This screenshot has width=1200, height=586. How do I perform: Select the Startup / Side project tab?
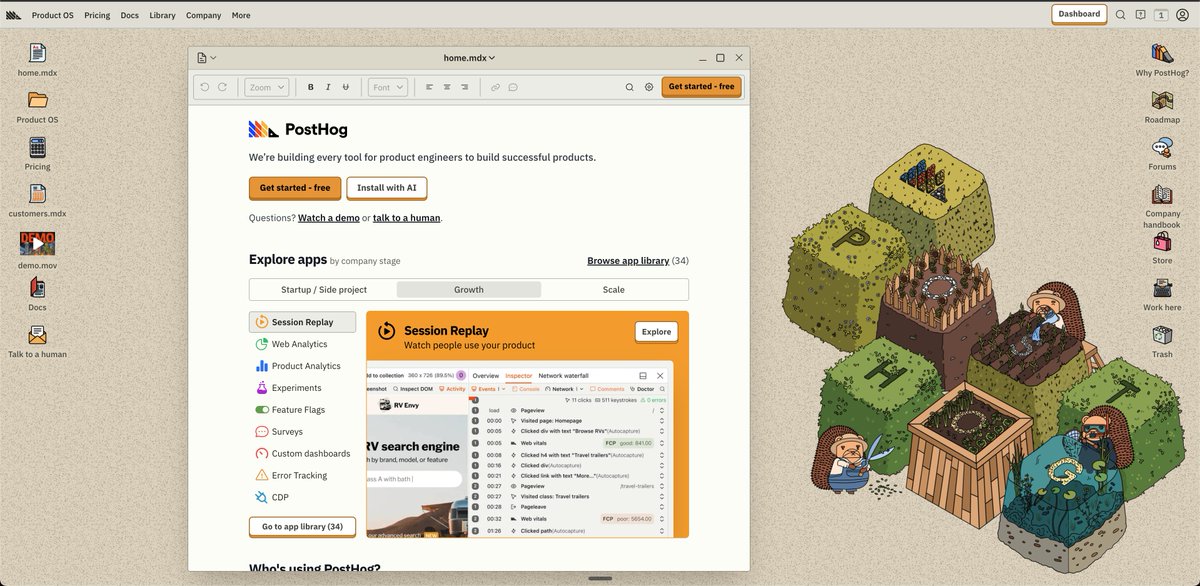324,289
